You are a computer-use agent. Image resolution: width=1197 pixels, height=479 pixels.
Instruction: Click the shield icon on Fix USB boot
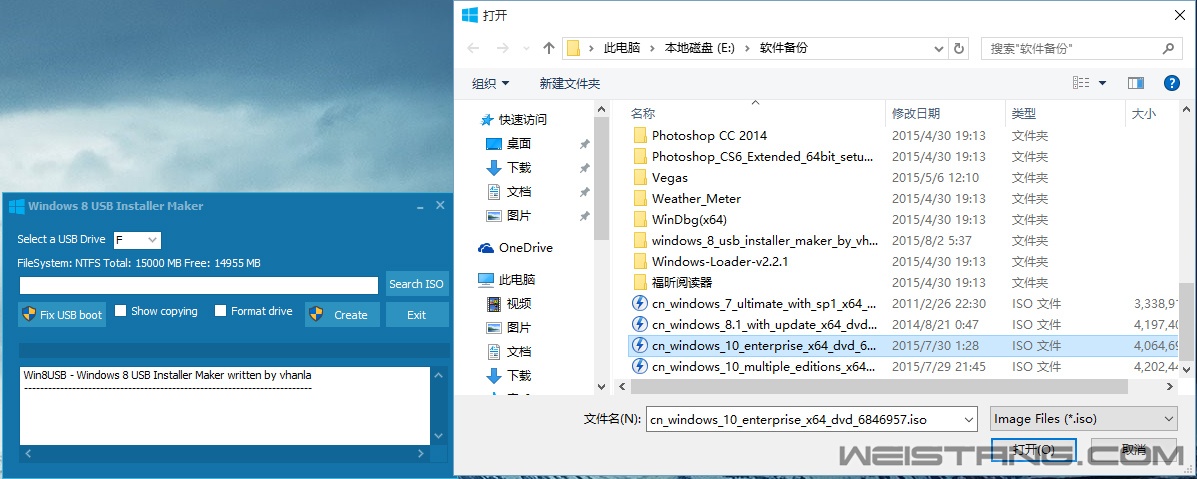pos(29,314)
